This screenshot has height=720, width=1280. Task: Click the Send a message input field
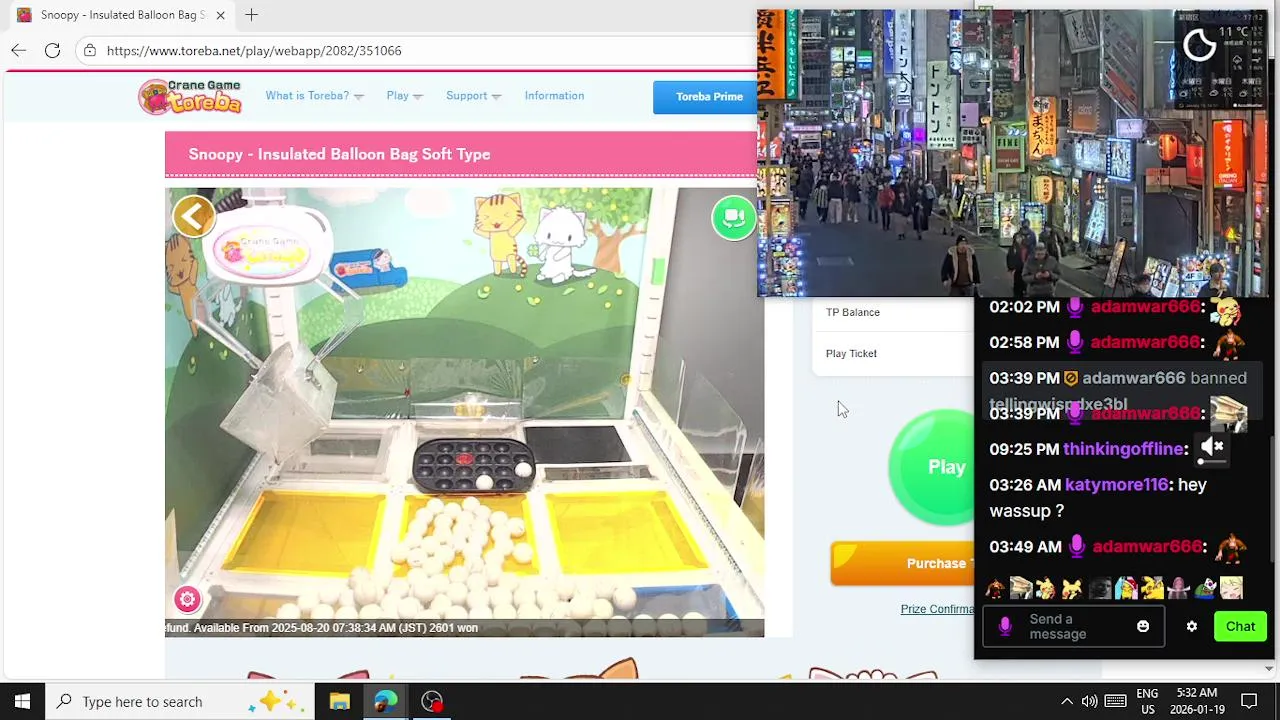[x=1073, y=627]
